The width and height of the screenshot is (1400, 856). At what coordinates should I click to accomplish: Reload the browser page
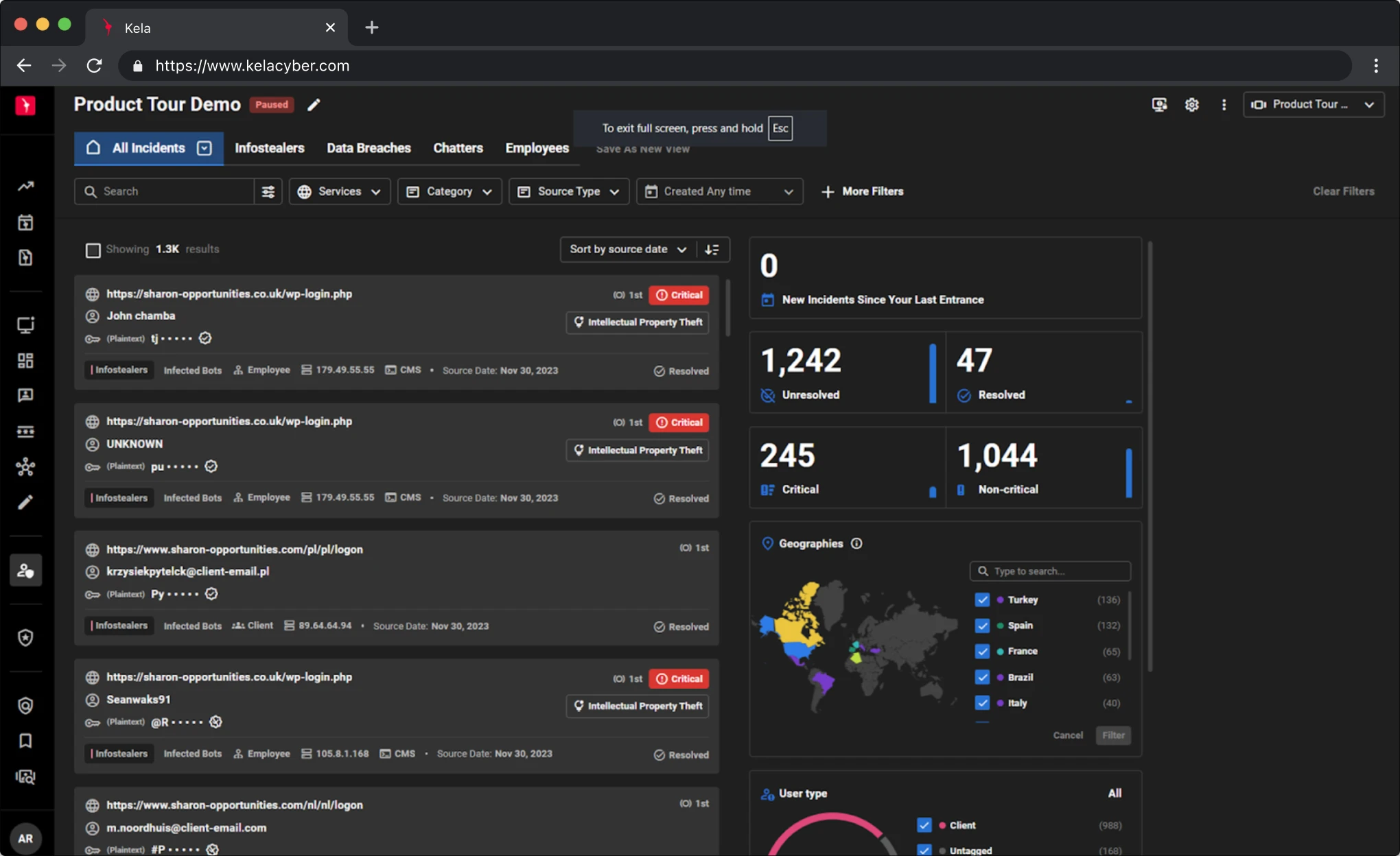94,65
